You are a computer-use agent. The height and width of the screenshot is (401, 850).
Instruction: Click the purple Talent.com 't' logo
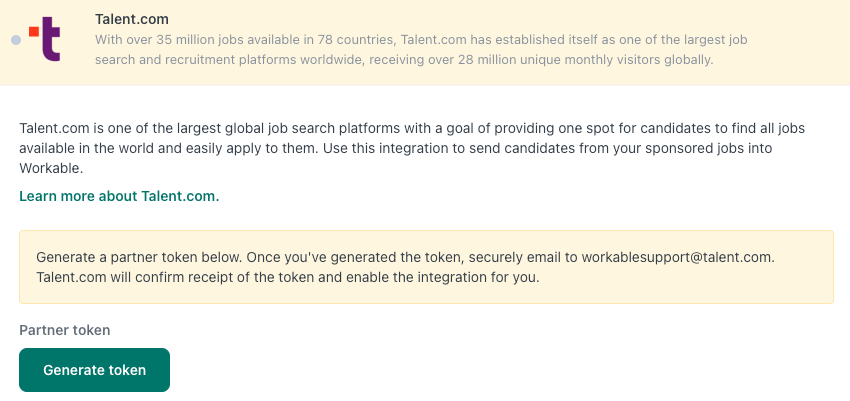coord(50,38)
